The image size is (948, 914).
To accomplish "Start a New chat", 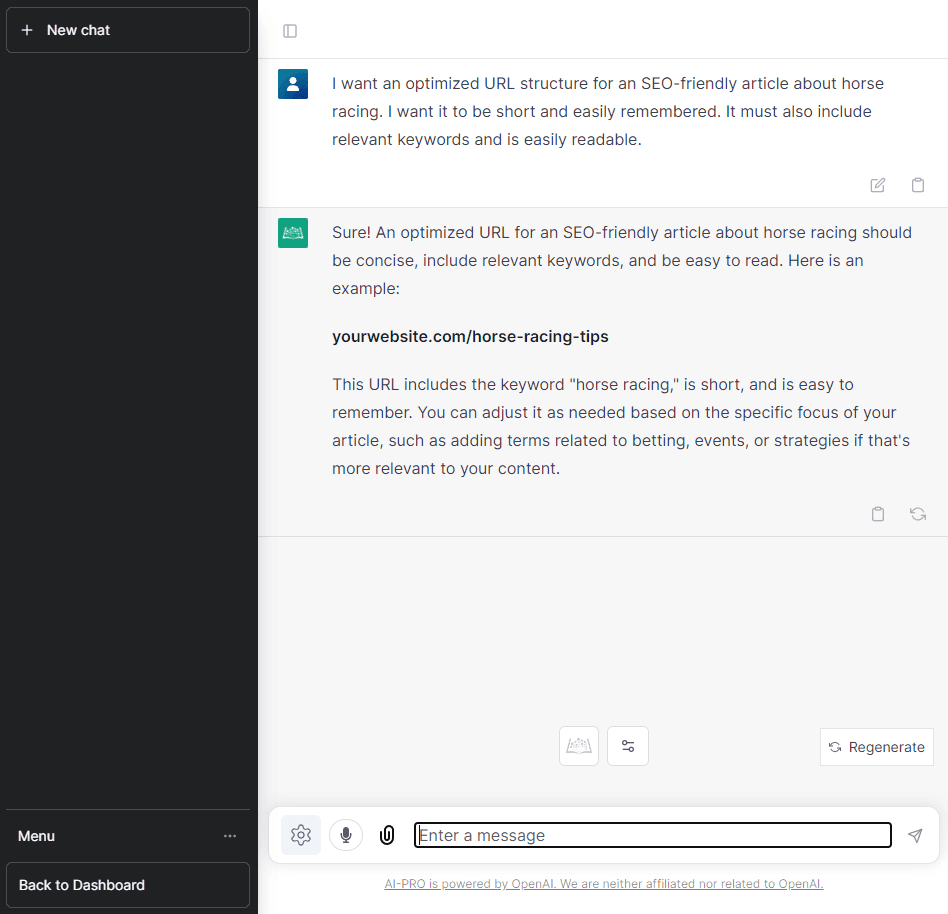I will click(x=128, y=30).
